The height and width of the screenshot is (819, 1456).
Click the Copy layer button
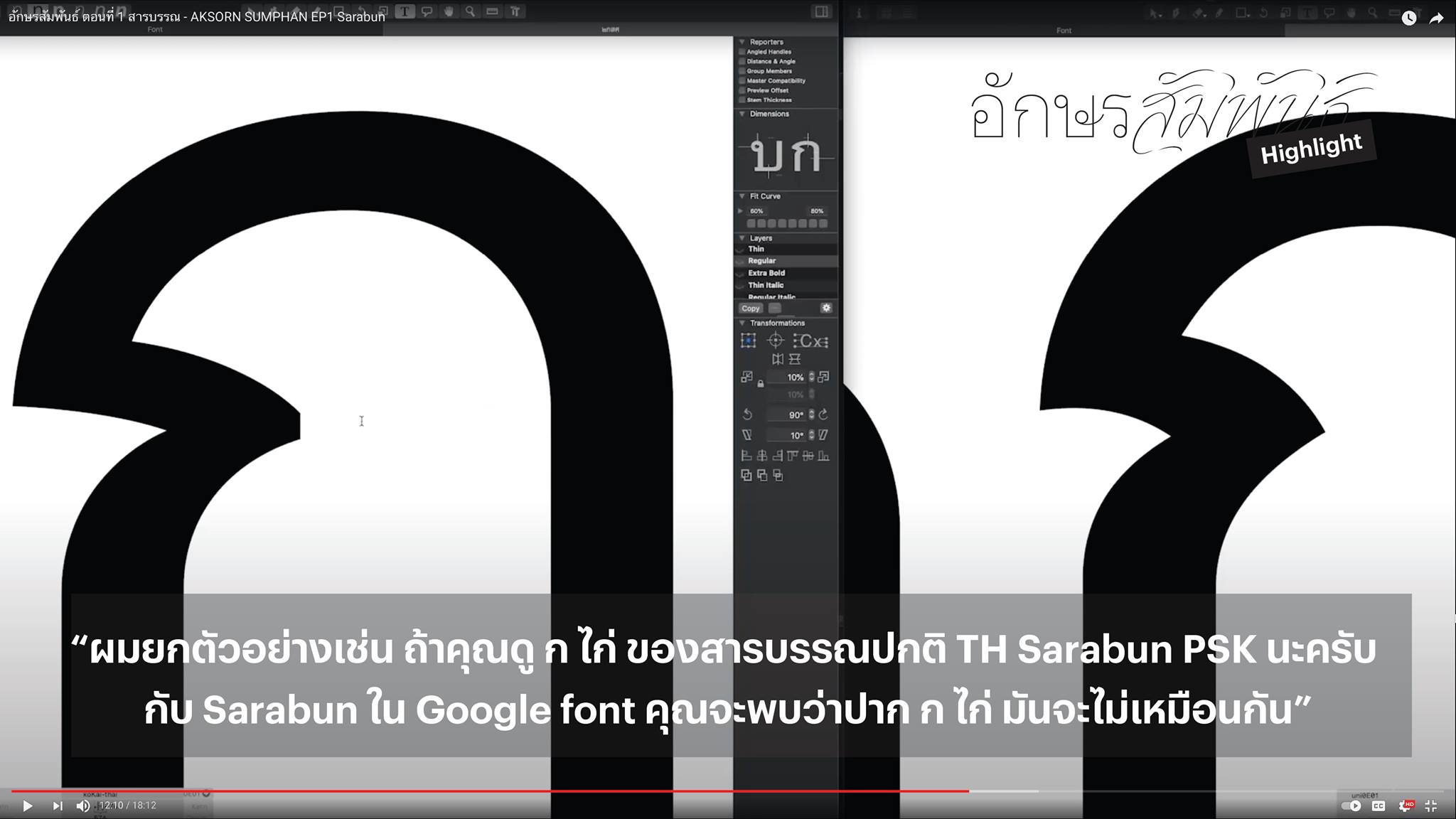(751, 309)
